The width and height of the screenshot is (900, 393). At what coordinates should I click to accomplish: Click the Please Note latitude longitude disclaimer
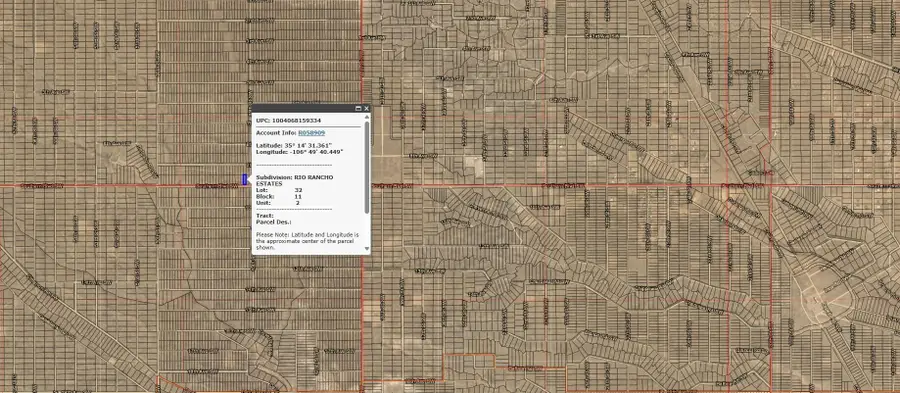(x=308, y=242)
